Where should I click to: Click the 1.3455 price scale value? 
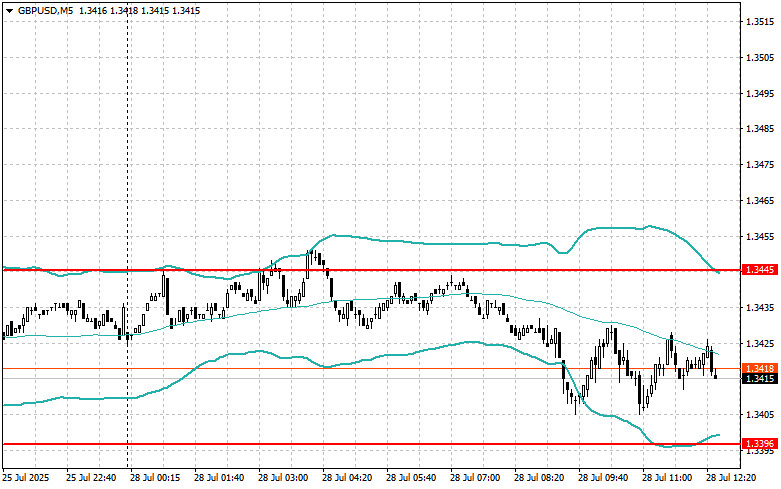click(x=760, y=237)
